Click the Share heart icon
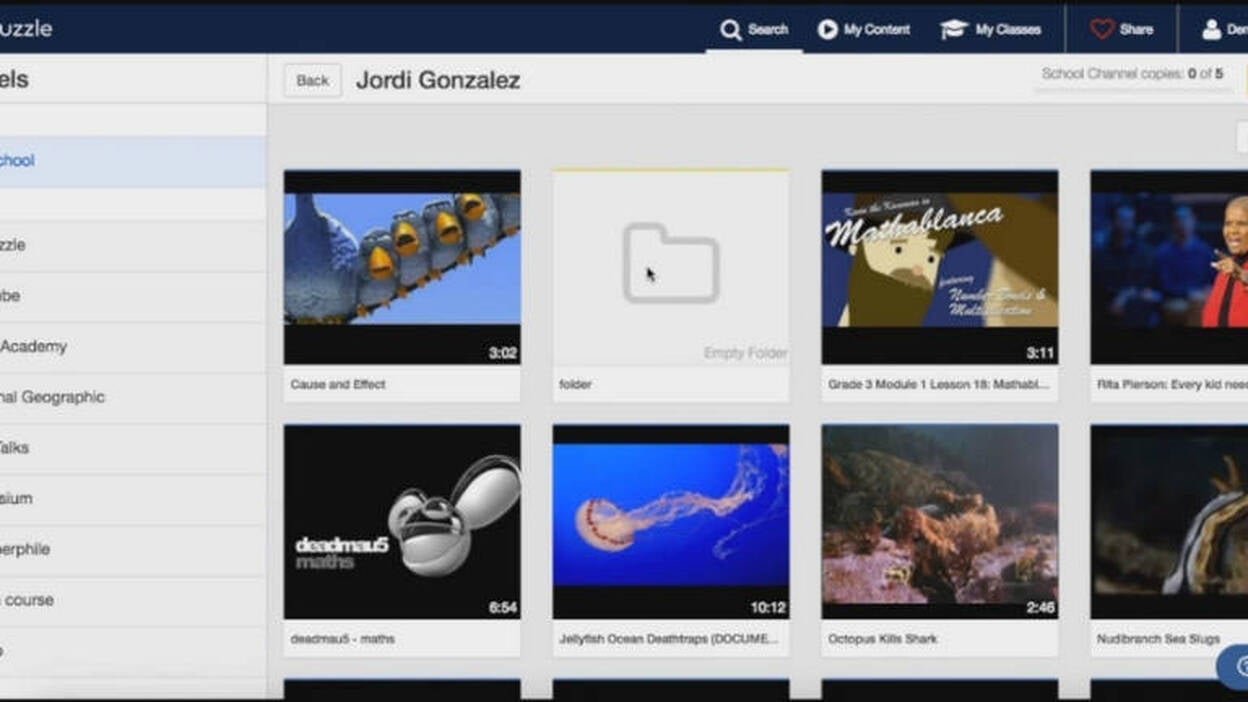This screenshot has width=1248, height=702. 1102,30
